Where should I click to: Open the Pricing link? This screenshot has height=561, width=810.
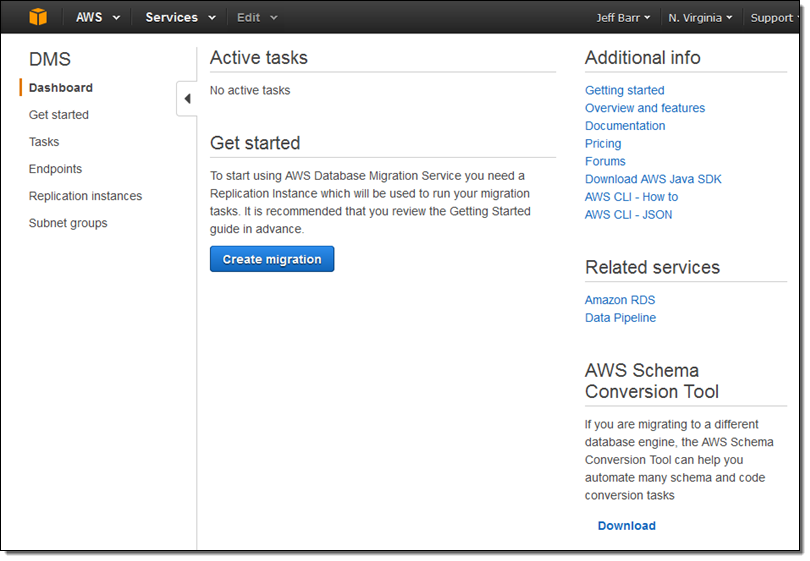point(603,144)
